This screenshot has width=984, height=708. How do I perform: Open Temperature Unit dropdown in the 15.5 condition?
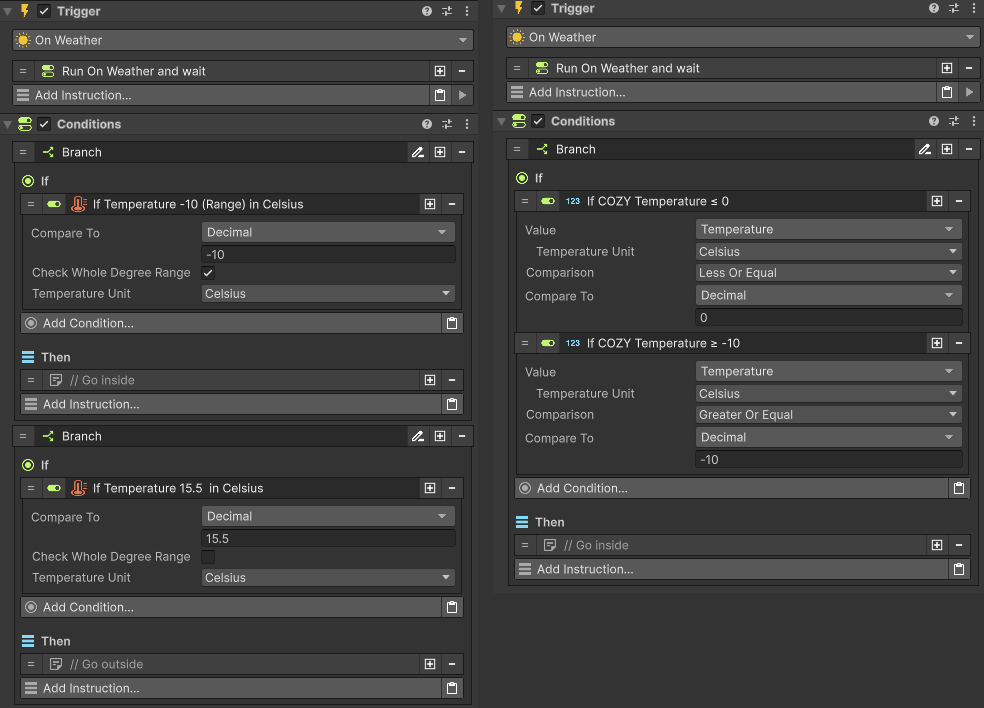coord(327,578)
